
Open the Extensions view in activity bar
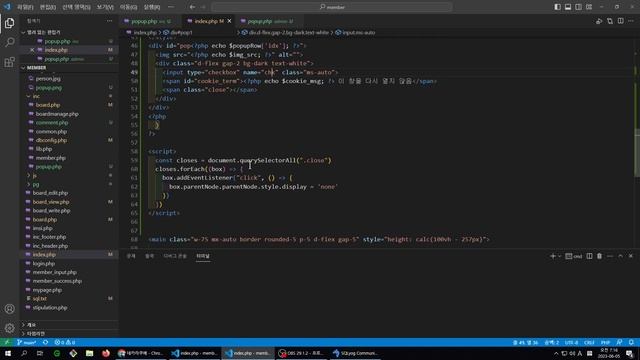(9, 62)
